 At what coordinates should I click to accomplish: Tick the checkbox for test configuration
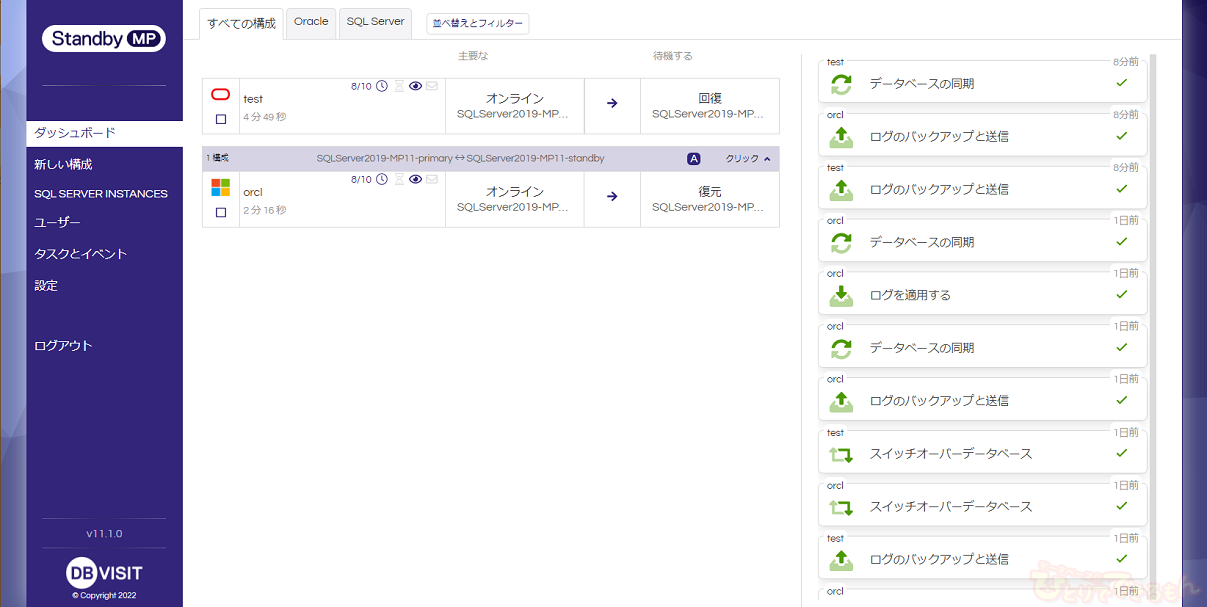pos(221,119)
